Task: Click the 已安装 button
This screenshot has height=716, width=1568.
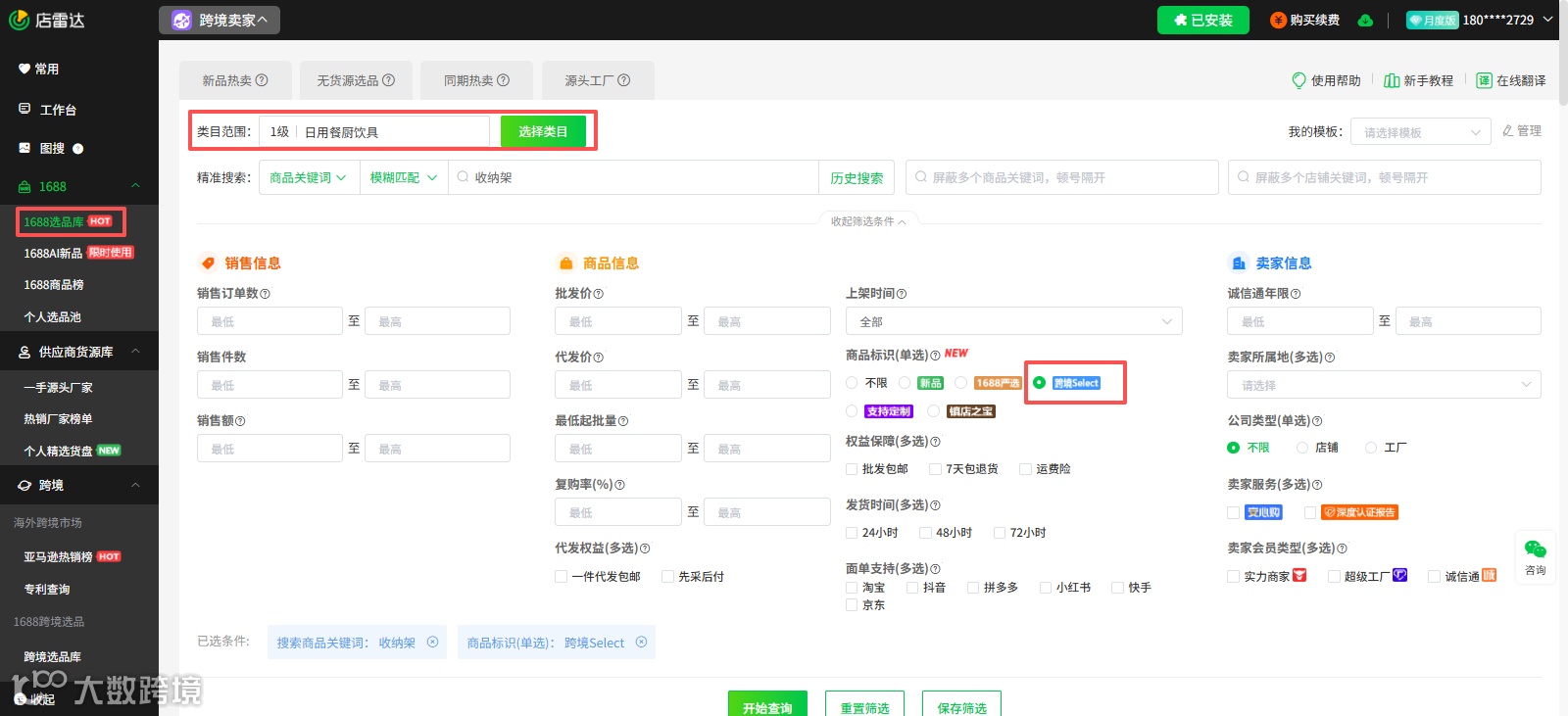Action: tap(1202, 20)
